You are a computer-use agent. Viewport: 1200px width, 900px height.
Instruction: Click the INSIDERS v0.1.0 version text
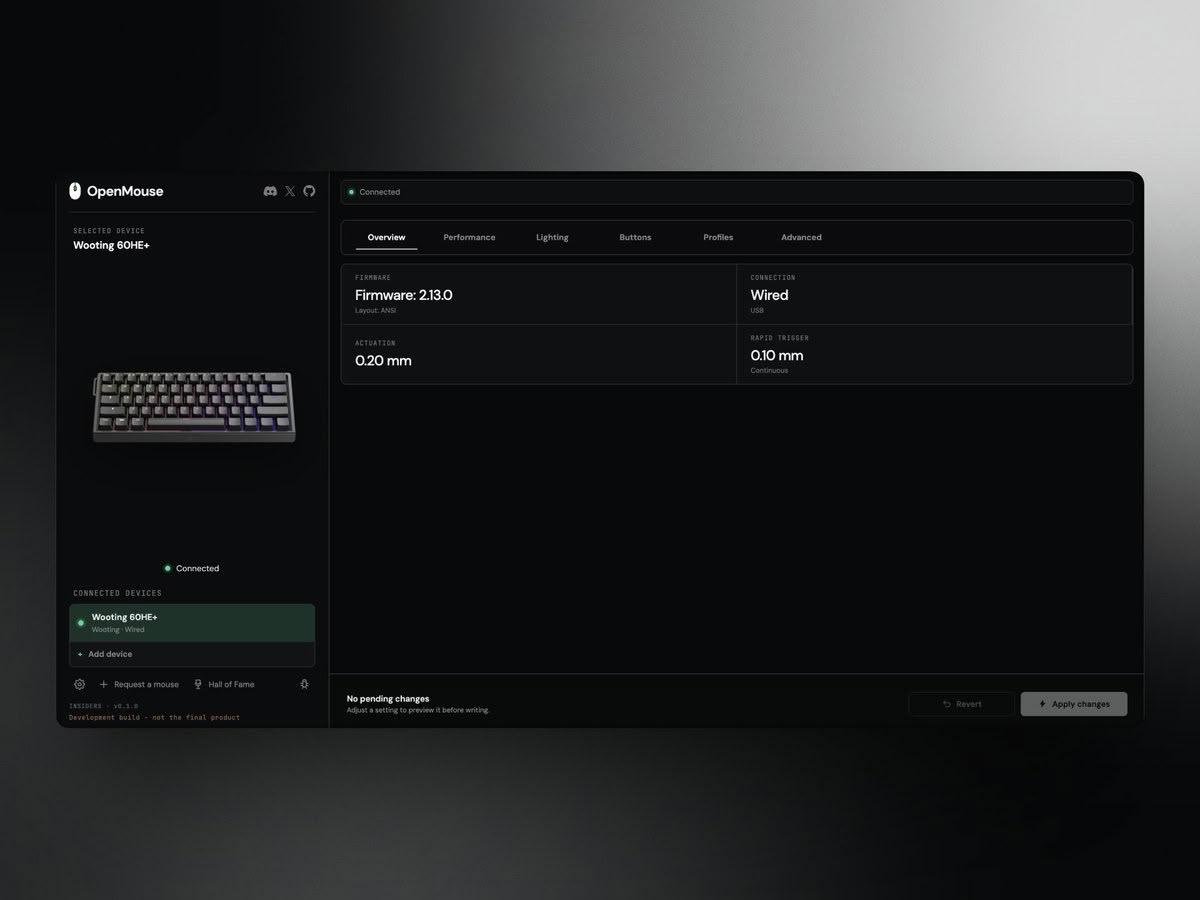coord(104,706)
